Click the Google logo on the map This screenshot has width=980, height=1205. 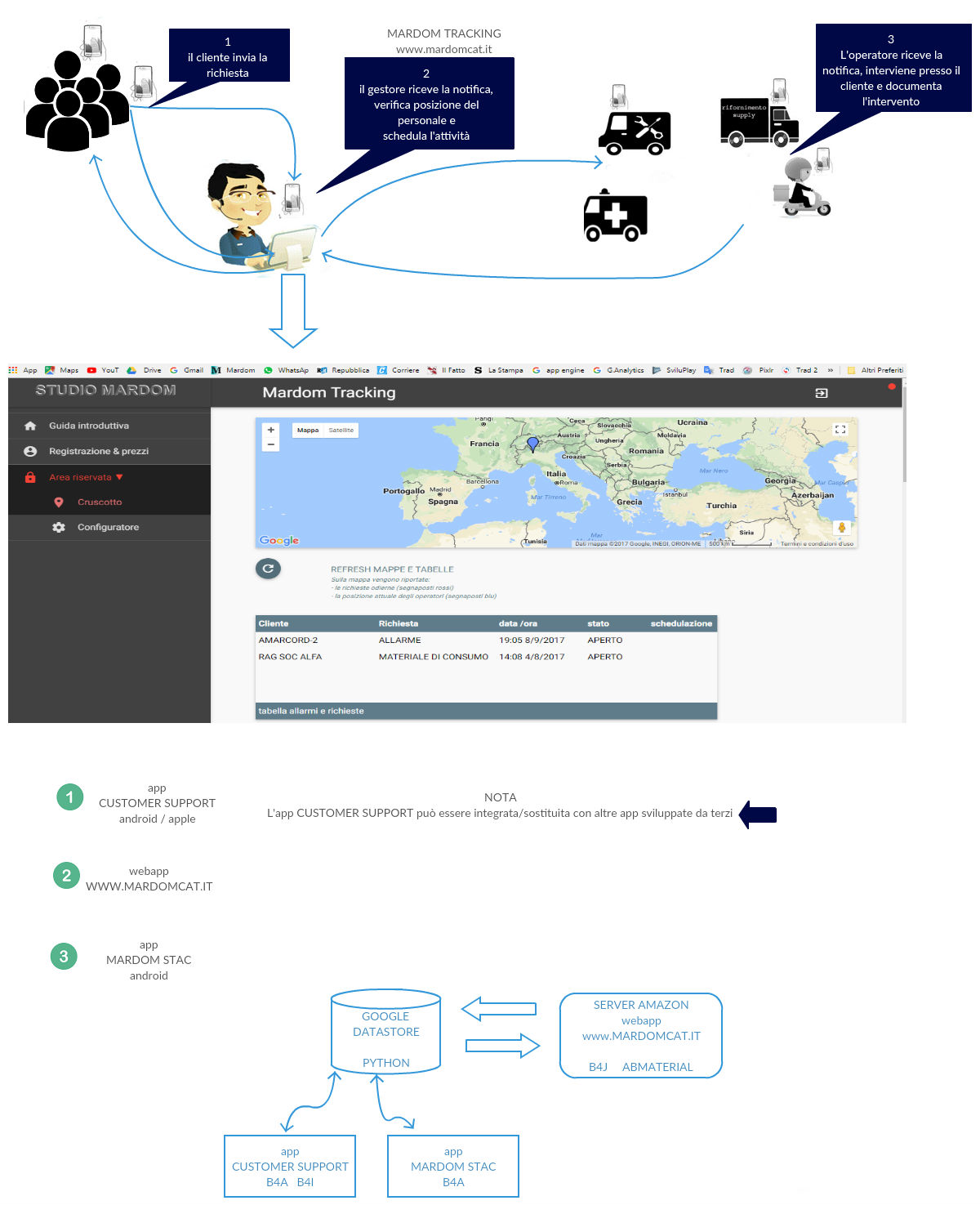pos(279,540)
